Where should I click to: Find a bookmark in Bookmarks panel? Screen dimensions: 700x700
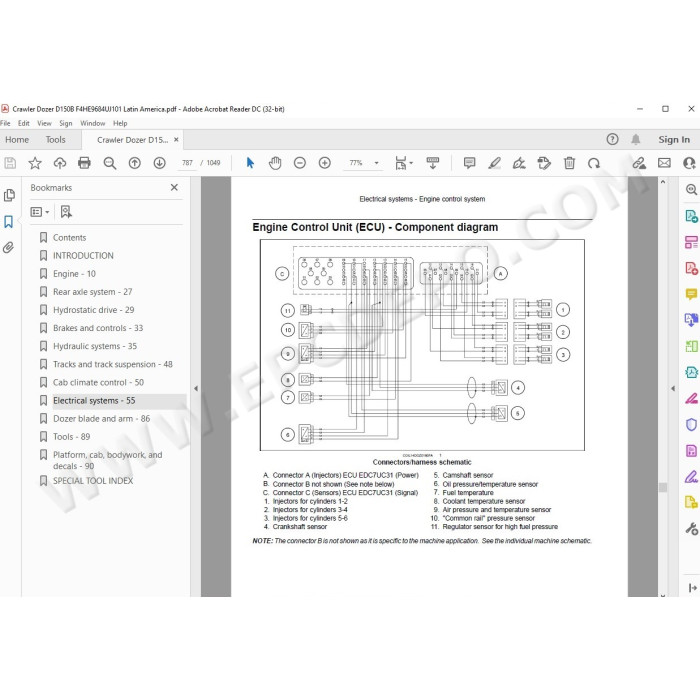[66, 212]
